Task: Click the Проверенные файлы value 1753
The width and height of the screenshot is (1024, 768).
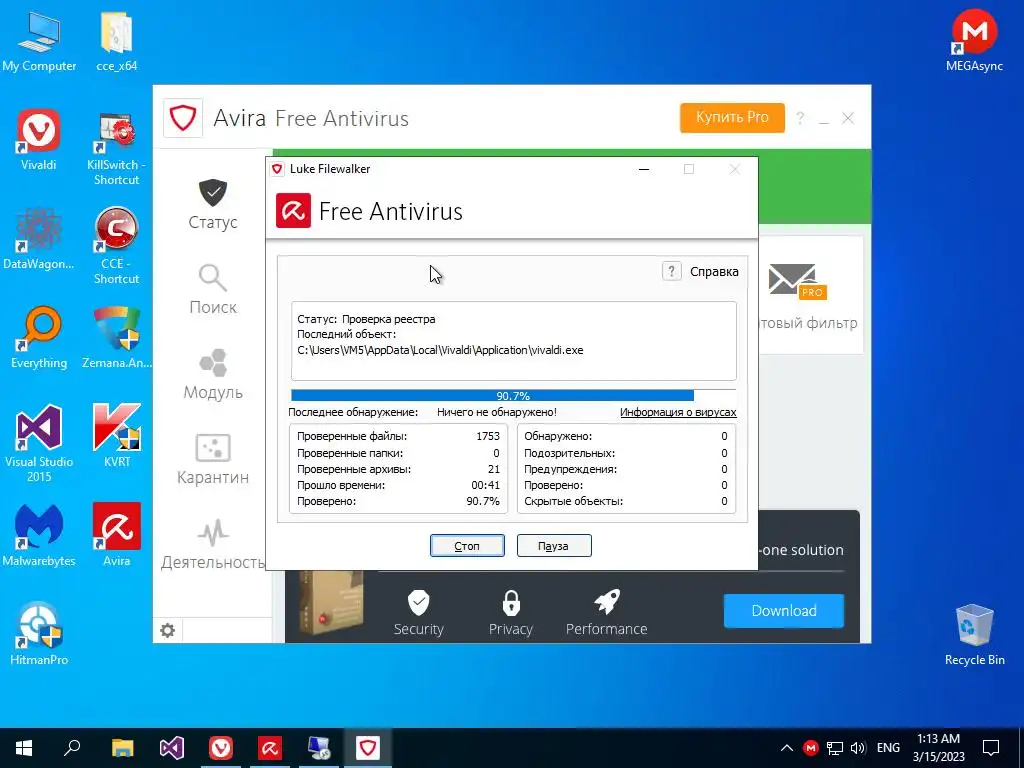Action: [x=488, y=436]
